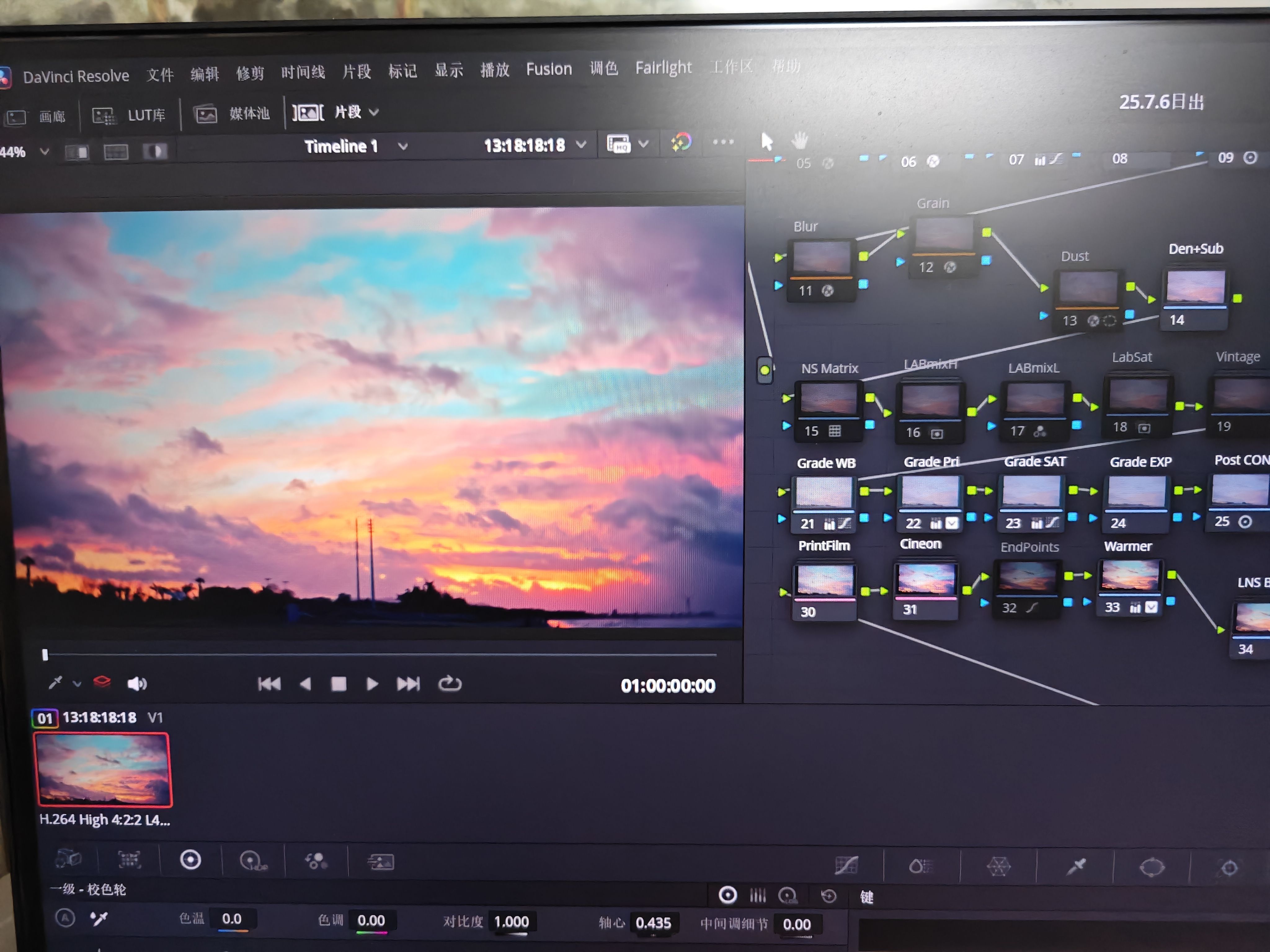The image size is (1270, 952).
Task: Open the 调色 menu
Action: click(604, 68)
